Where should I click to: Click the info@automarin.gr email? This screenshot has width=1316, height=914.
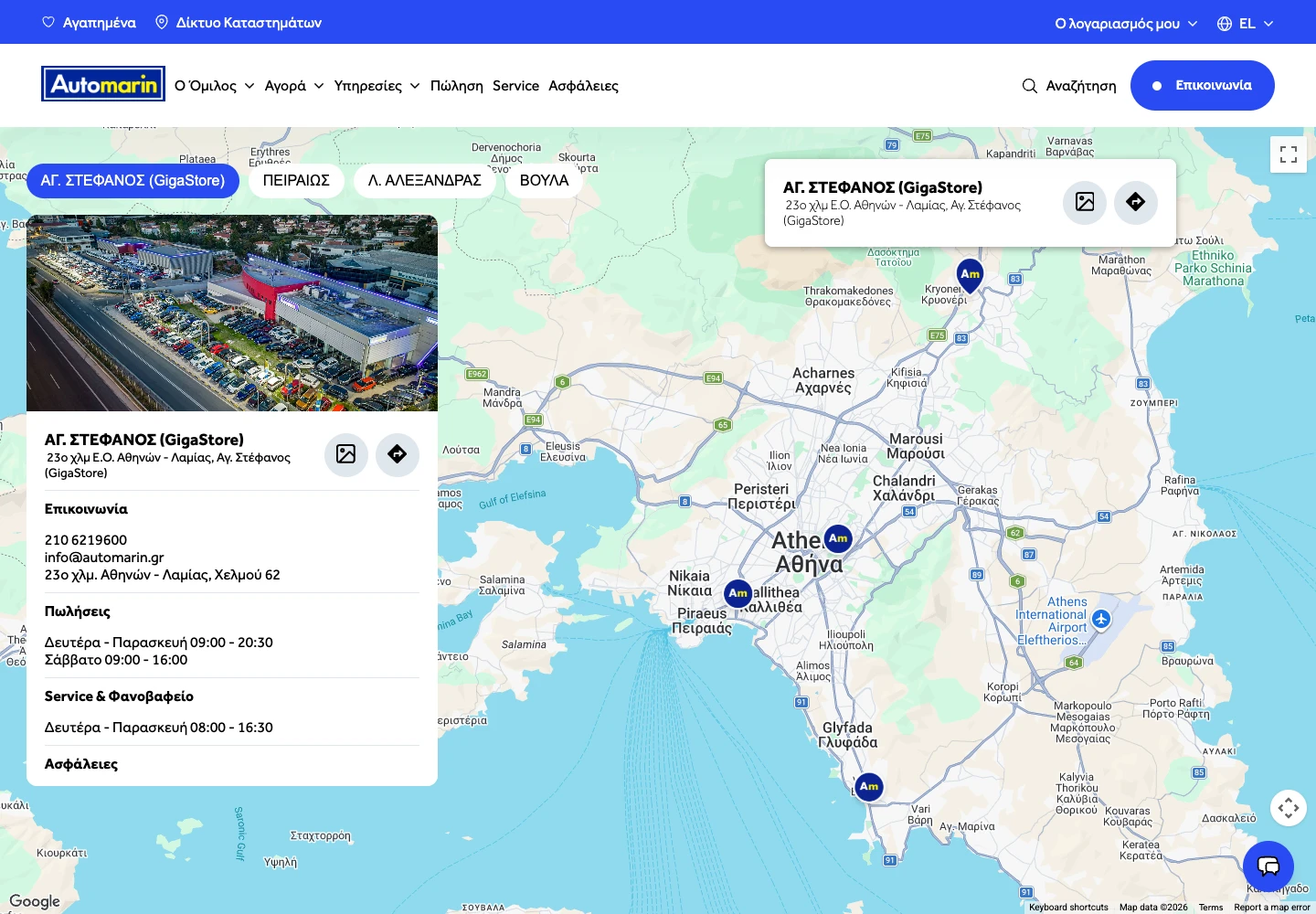(x=104, y=558)
